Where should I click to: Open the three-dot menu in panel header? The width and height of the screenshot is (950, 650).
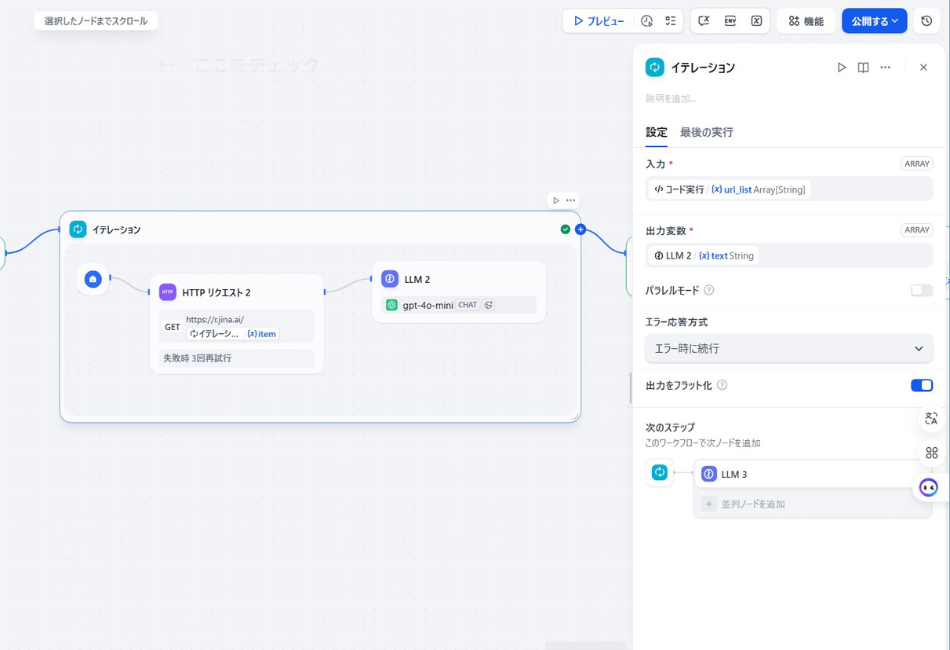click(885, 68)
